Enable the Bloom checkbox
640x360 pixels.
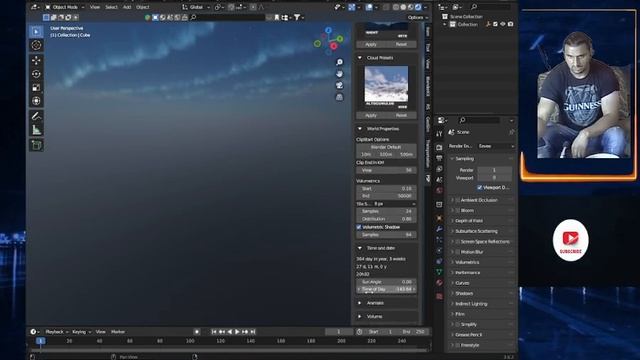point(458,210)
